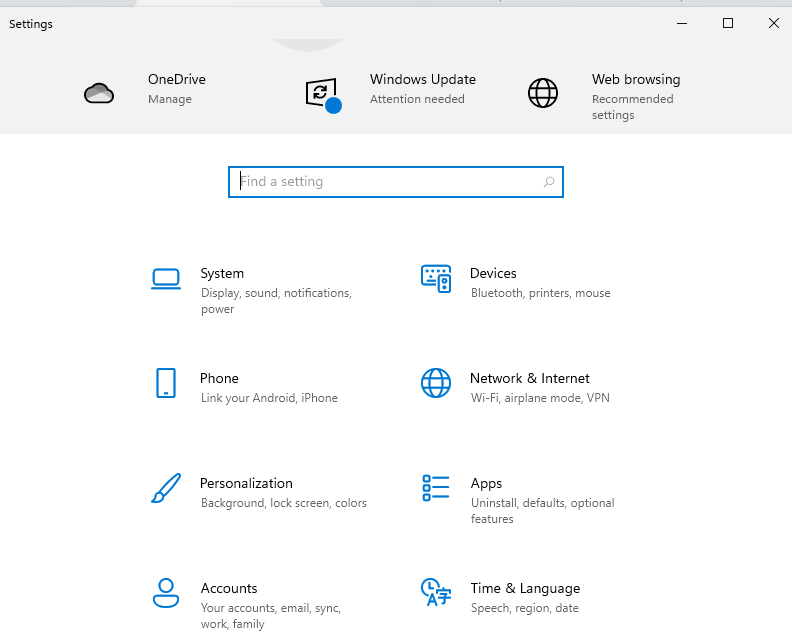Click the Windows Update sync icon
This screenshot has width=792, height=638.
tap(323, 94)
